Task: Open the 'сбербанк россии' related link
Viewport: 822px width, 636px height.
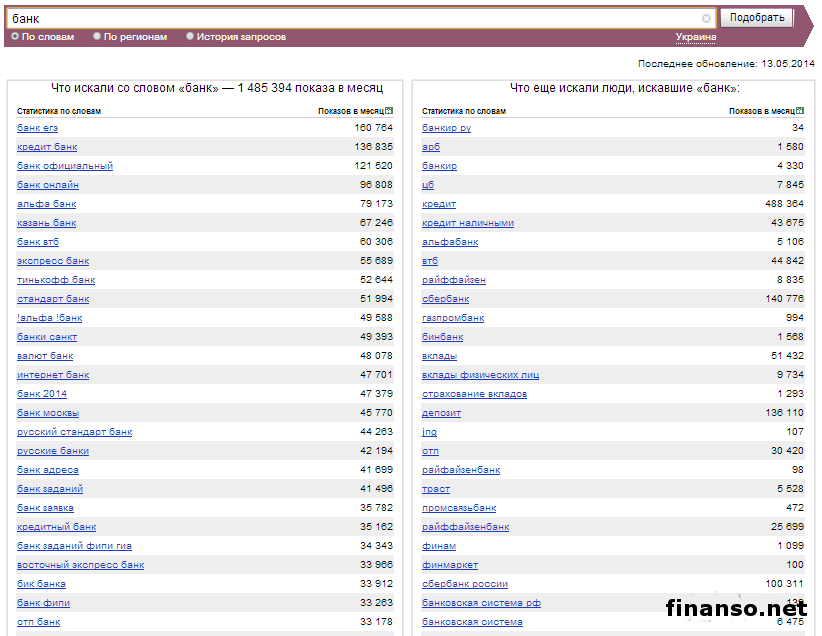Action: pyautogui.click(x=465, y=584)
